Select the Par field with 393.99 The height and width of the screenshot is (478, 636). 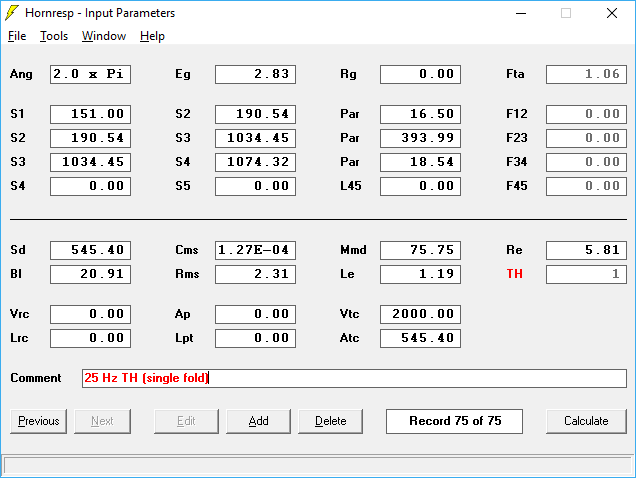tap(420, 138)
